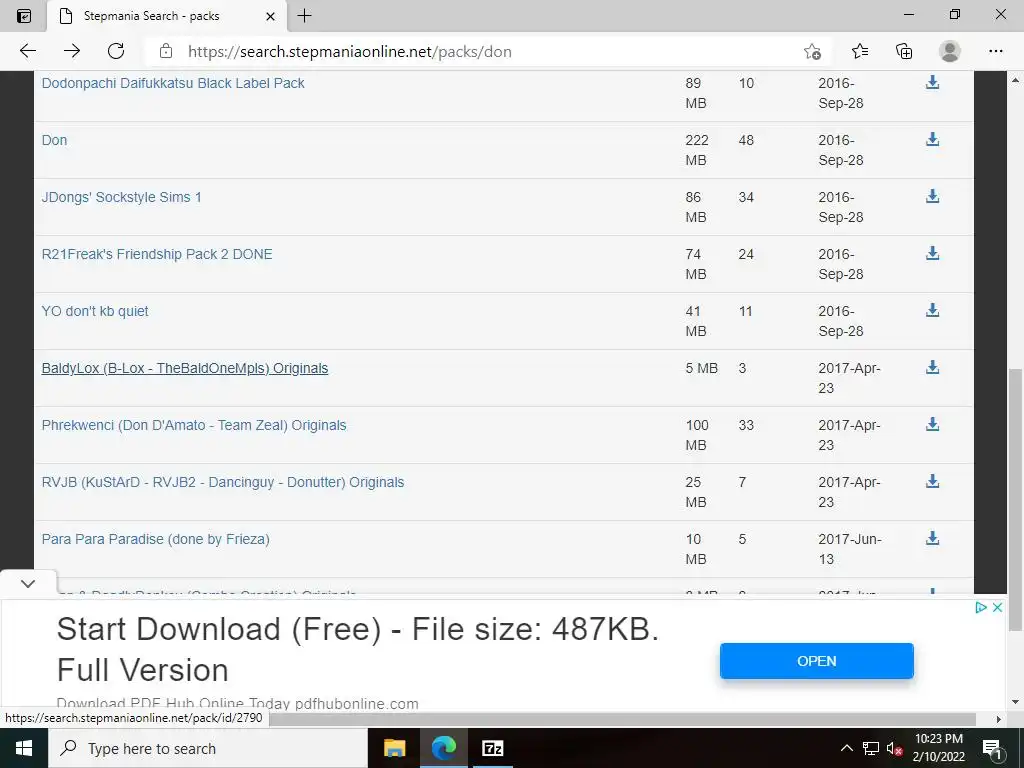Open the Favorites list

click(x=859, y=51)
